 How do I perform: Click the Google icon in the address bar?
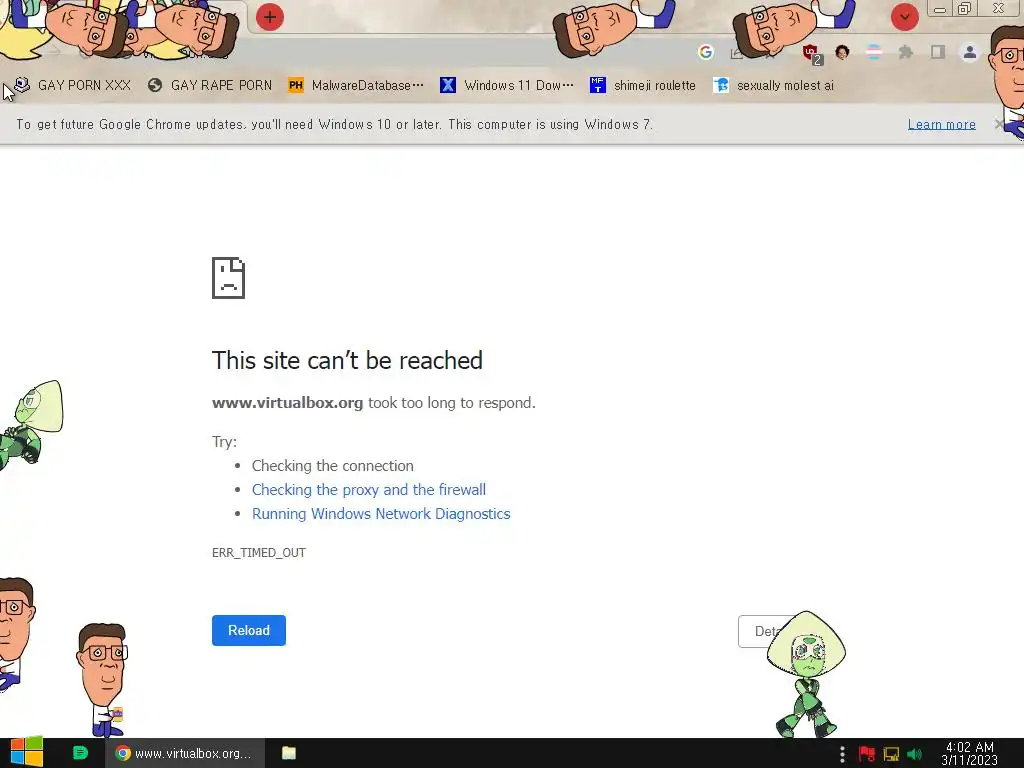coord(705,52)
